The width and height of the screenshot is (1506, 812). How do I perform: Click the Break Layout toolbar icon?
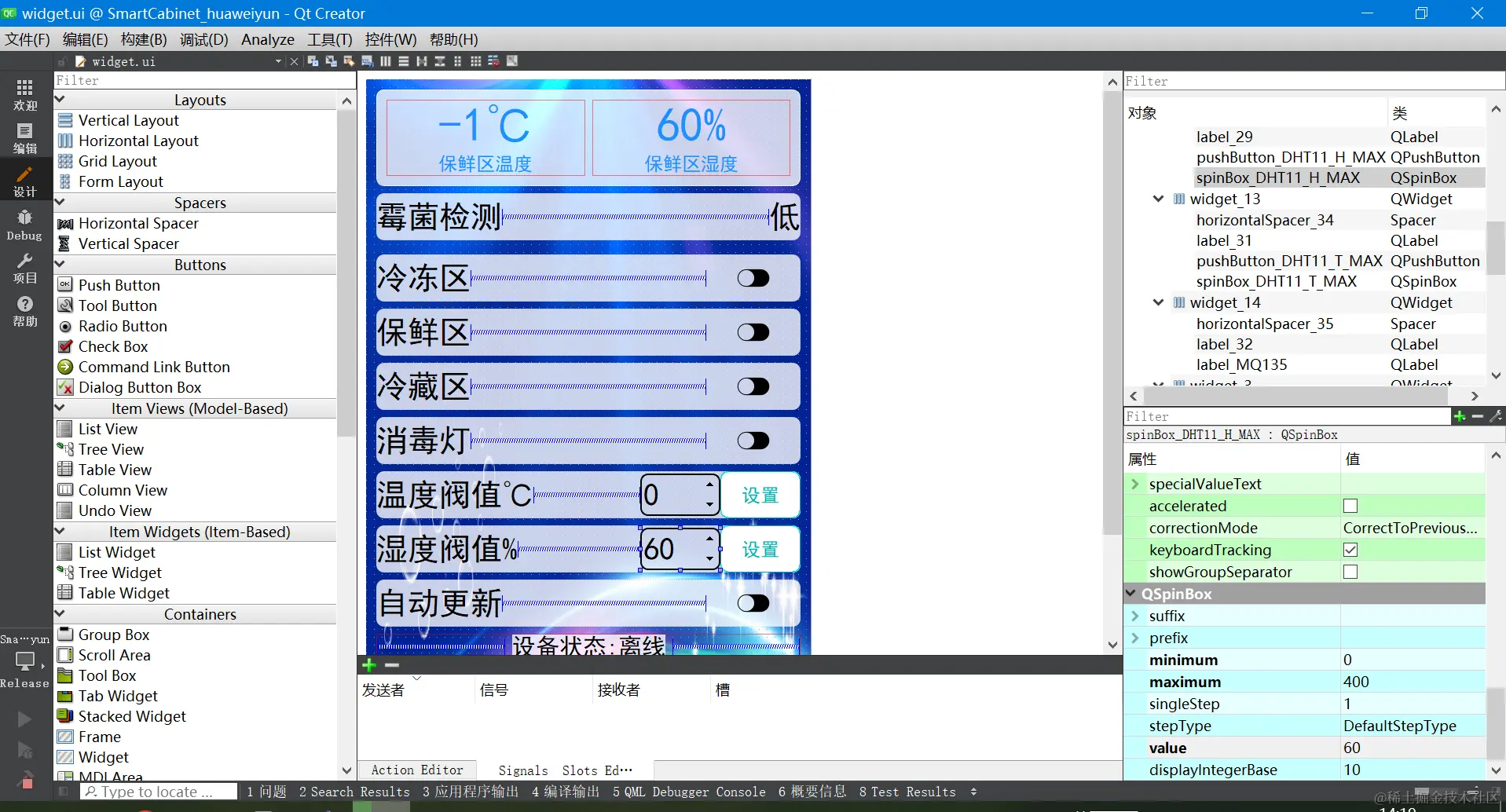494,61
